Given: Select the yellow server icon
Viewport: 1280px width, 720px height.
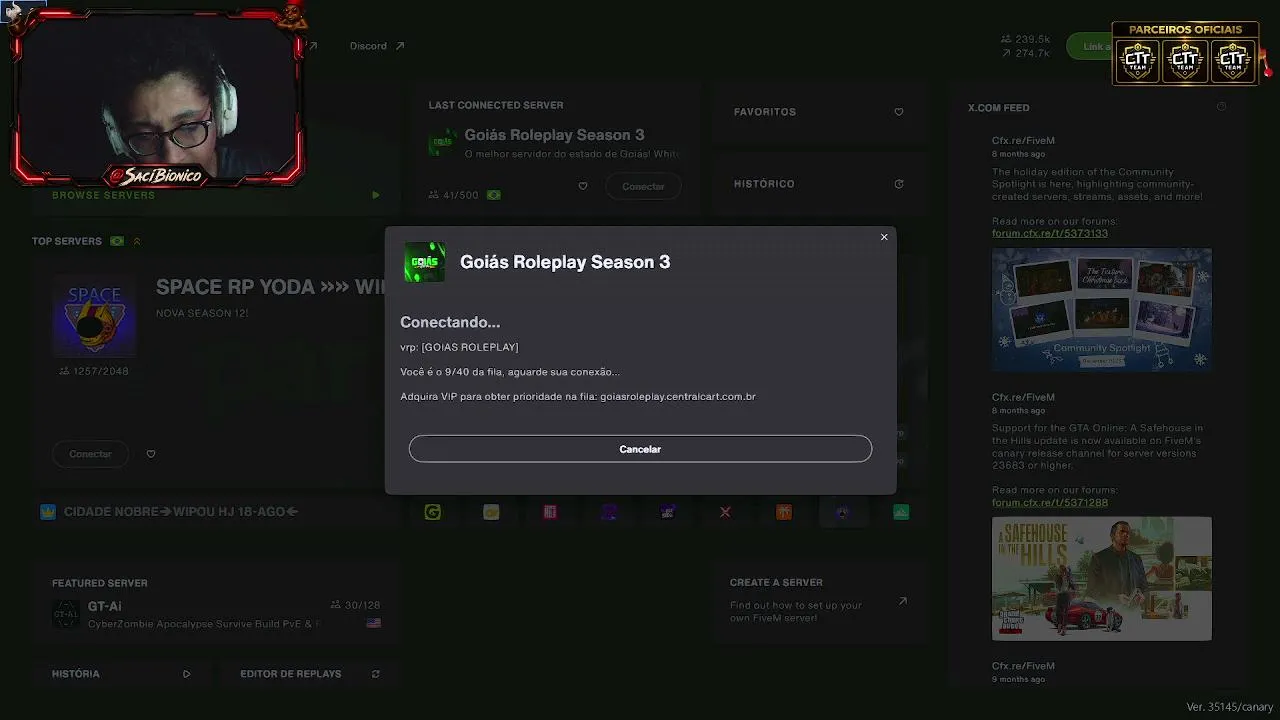Looking at the screenshot, I should coord(491,512).
